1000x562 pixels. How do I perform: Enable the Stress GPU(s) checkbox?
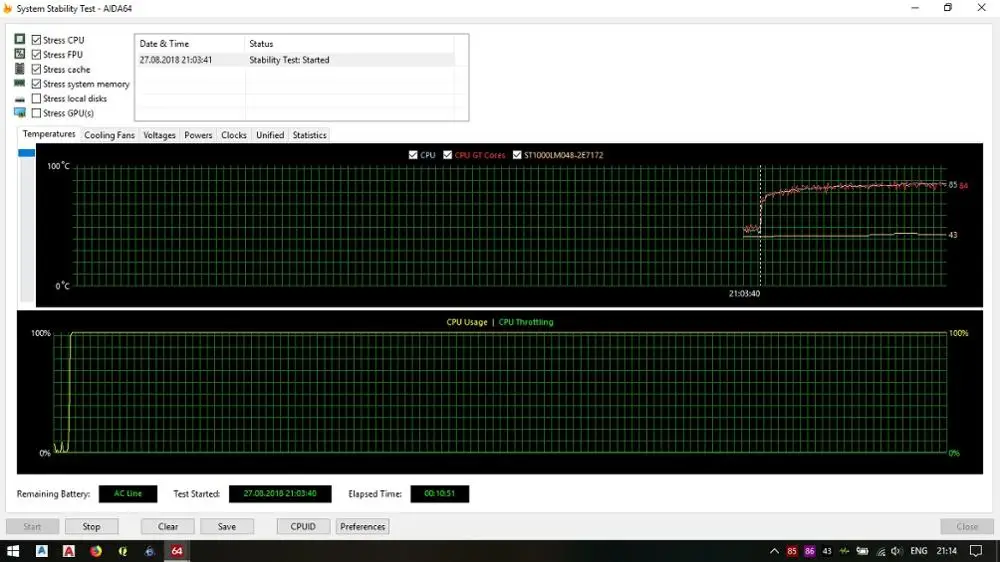pos(36,113)
